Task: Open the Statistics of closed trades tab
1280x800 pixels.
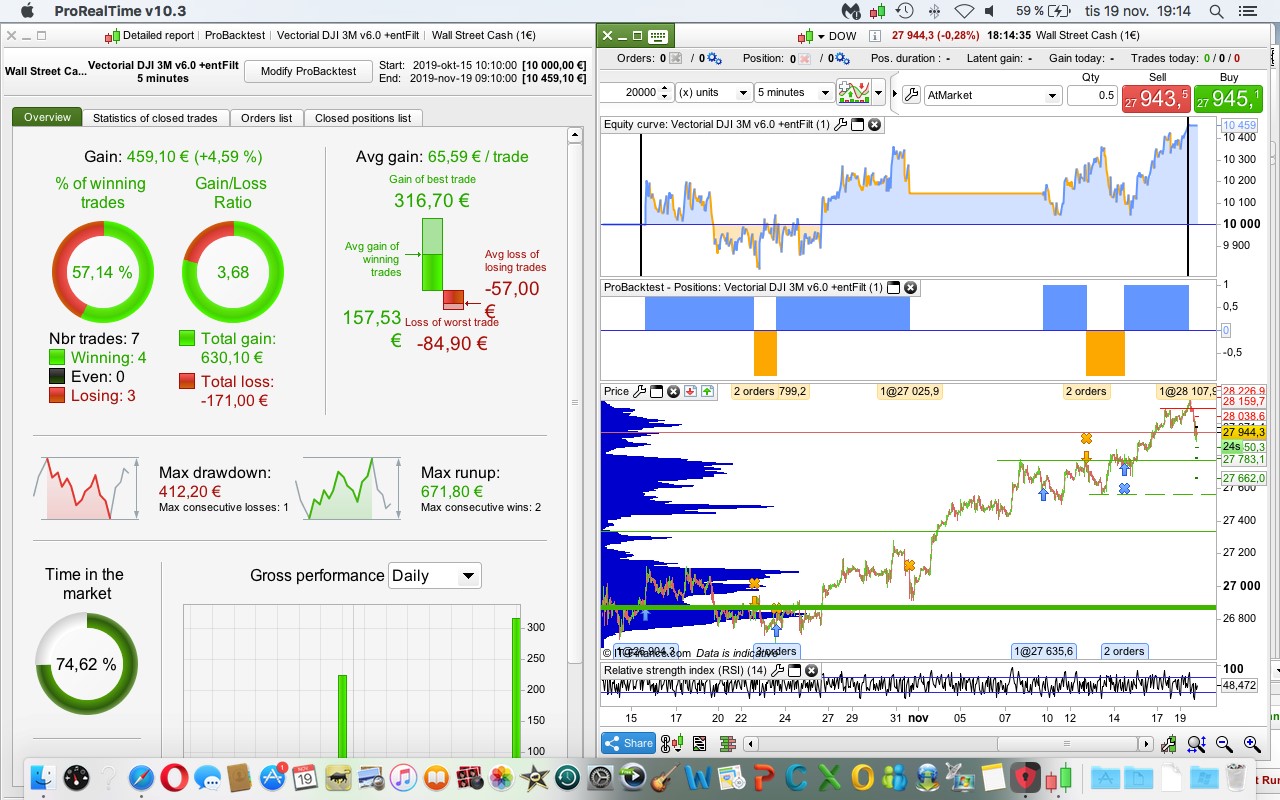Action: [155, 118]
